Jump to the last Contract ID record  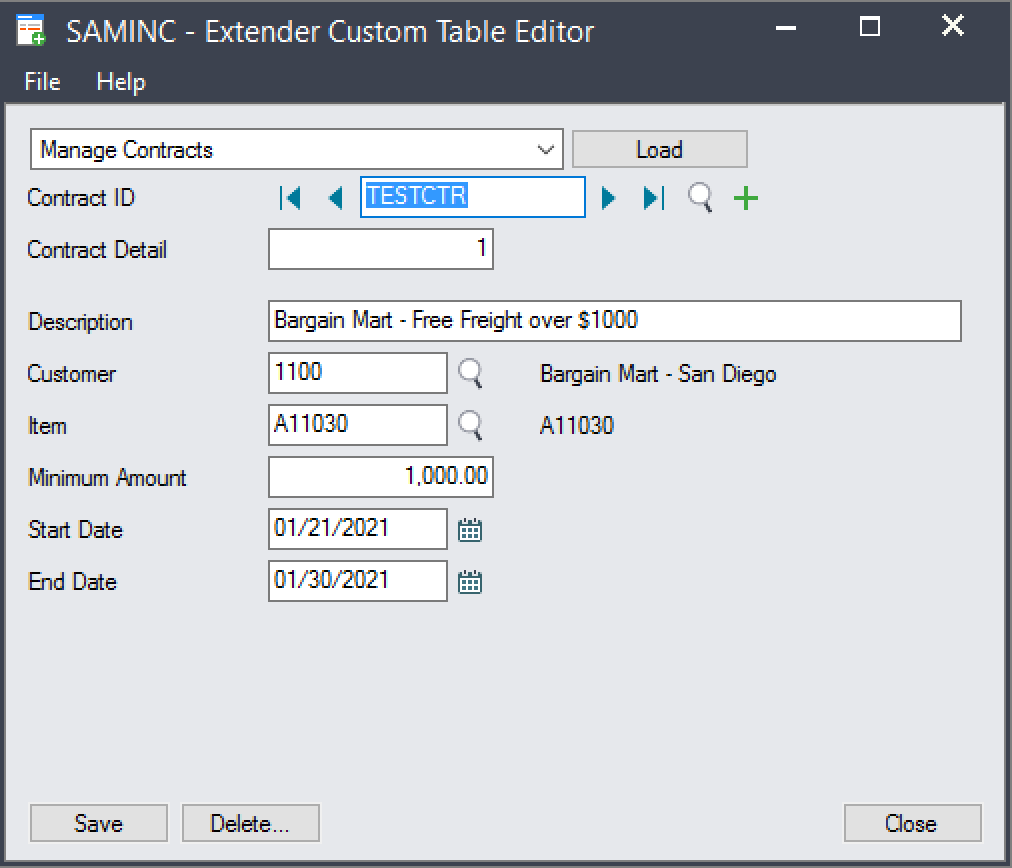654,197
